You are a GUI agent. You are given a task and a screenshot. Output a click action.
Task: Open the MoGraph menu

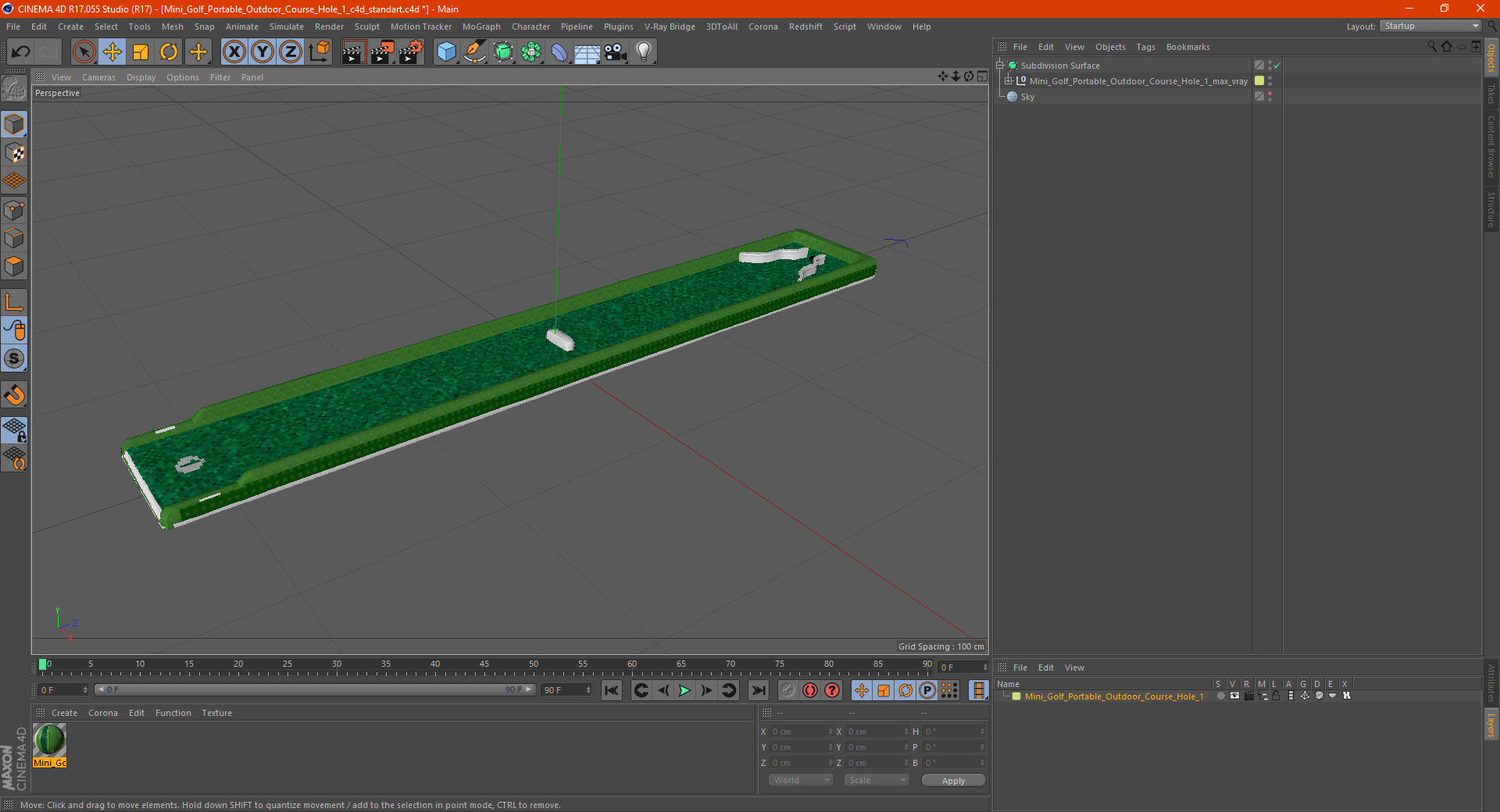point(481,27)
